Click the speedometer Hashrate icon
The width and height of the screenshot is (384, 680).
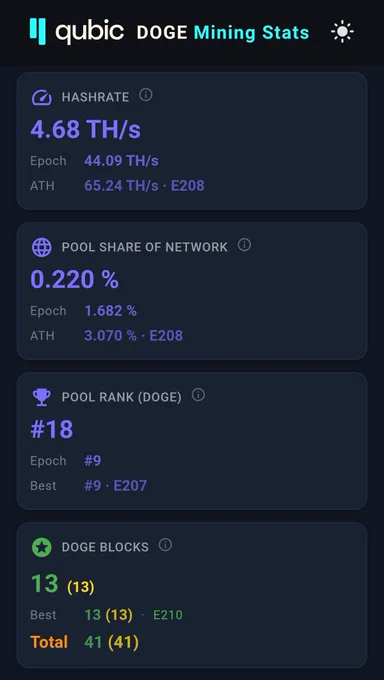[42, 97]
